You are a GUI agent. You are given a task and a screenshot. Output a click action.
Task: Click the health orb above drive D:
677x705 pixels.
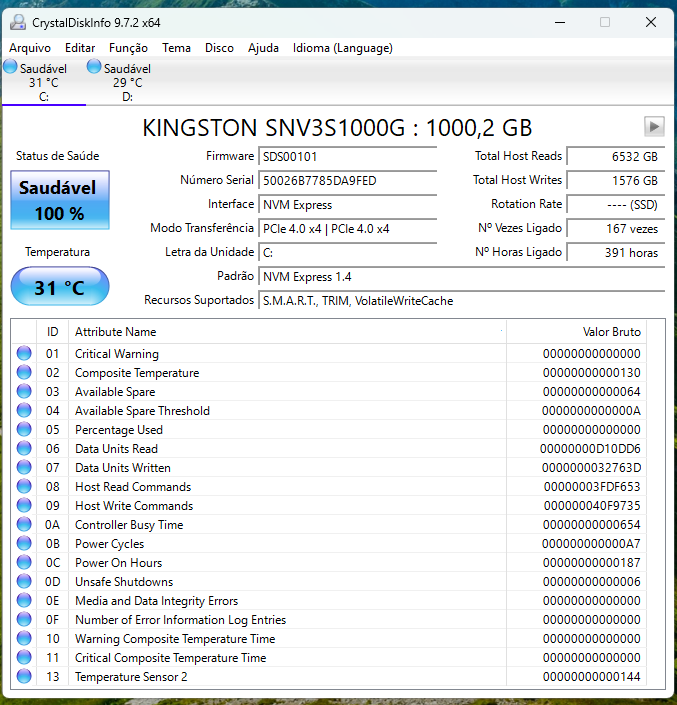95,67
